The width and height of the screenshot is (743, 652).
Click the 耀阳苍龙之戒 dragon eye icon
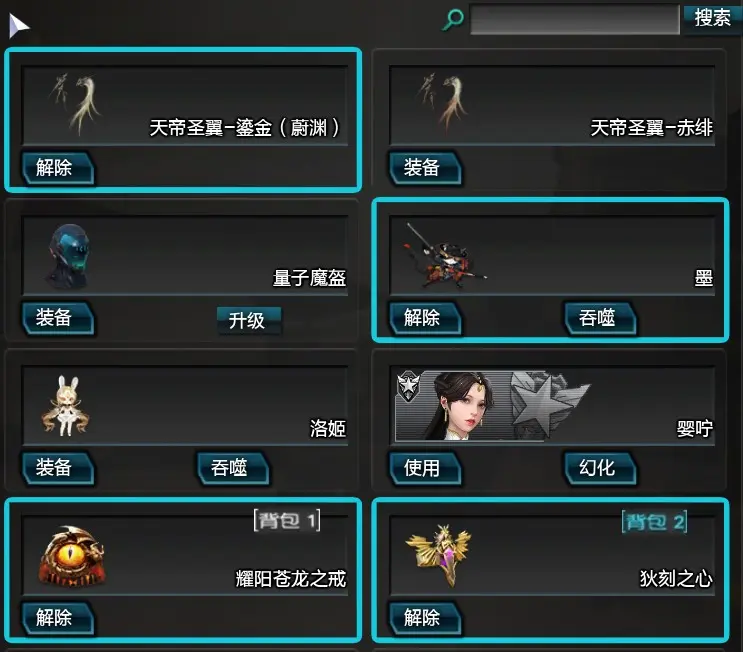pyautogui.click(x=72, y=555)
